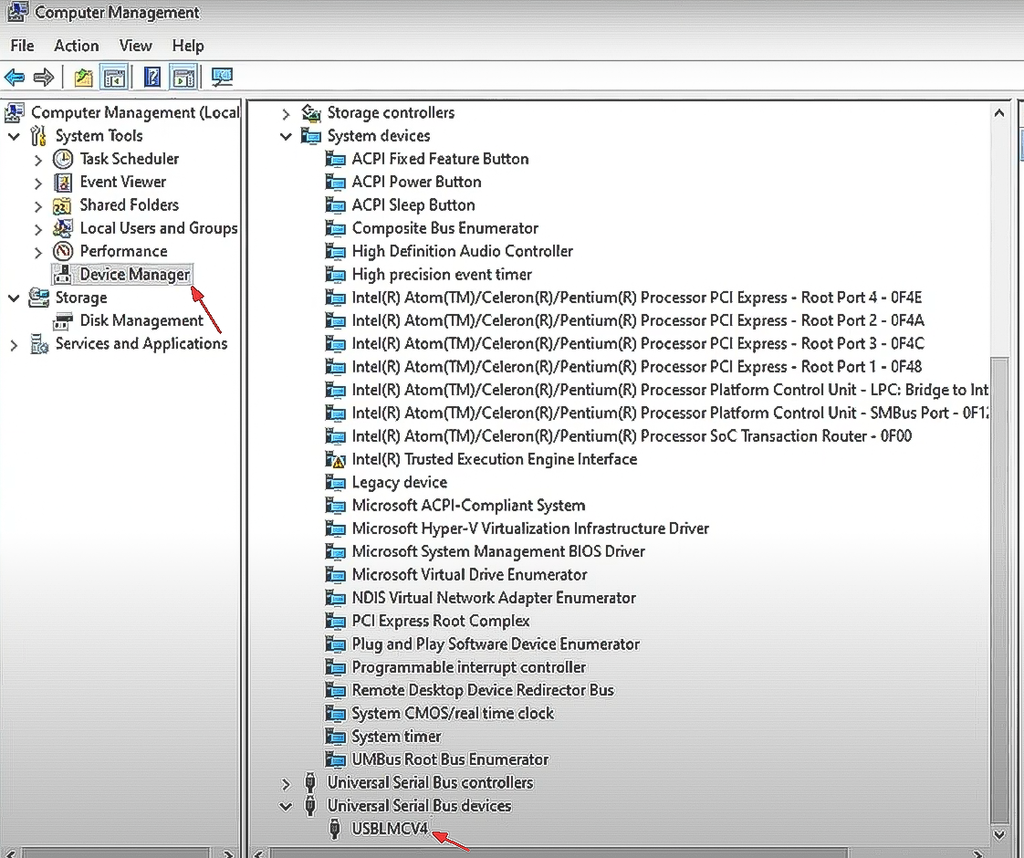Select Processor SoC Transaction Router - 0F00
This screenshot has height=858, width=1024.
(x=632, y=436)
